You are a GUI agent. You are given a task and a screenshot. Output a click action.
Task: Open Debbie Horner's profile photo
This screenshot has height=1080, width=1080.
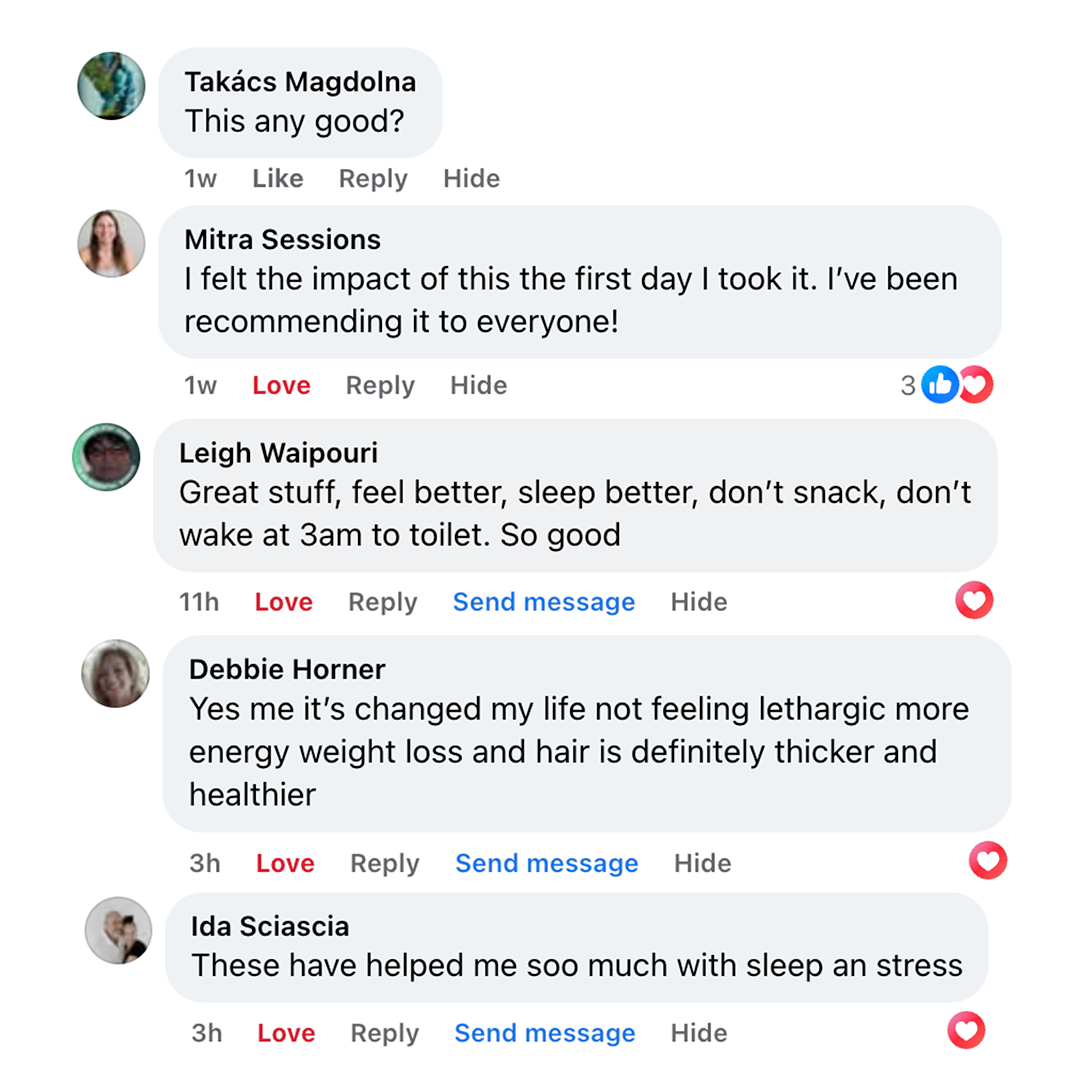115,673
